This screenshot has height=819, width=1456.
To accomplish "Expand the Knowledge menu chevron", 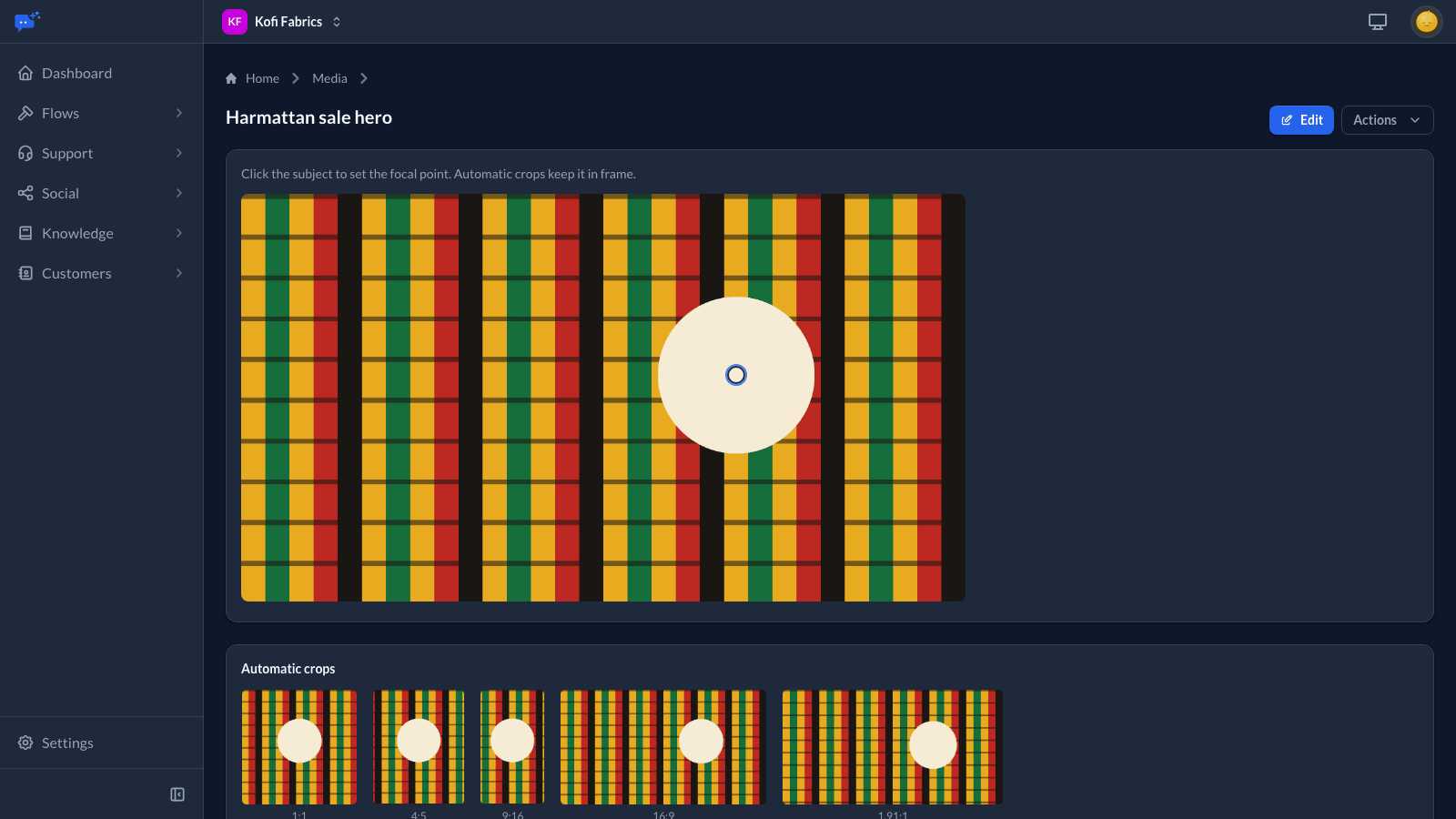I will (x=179, y=233).
